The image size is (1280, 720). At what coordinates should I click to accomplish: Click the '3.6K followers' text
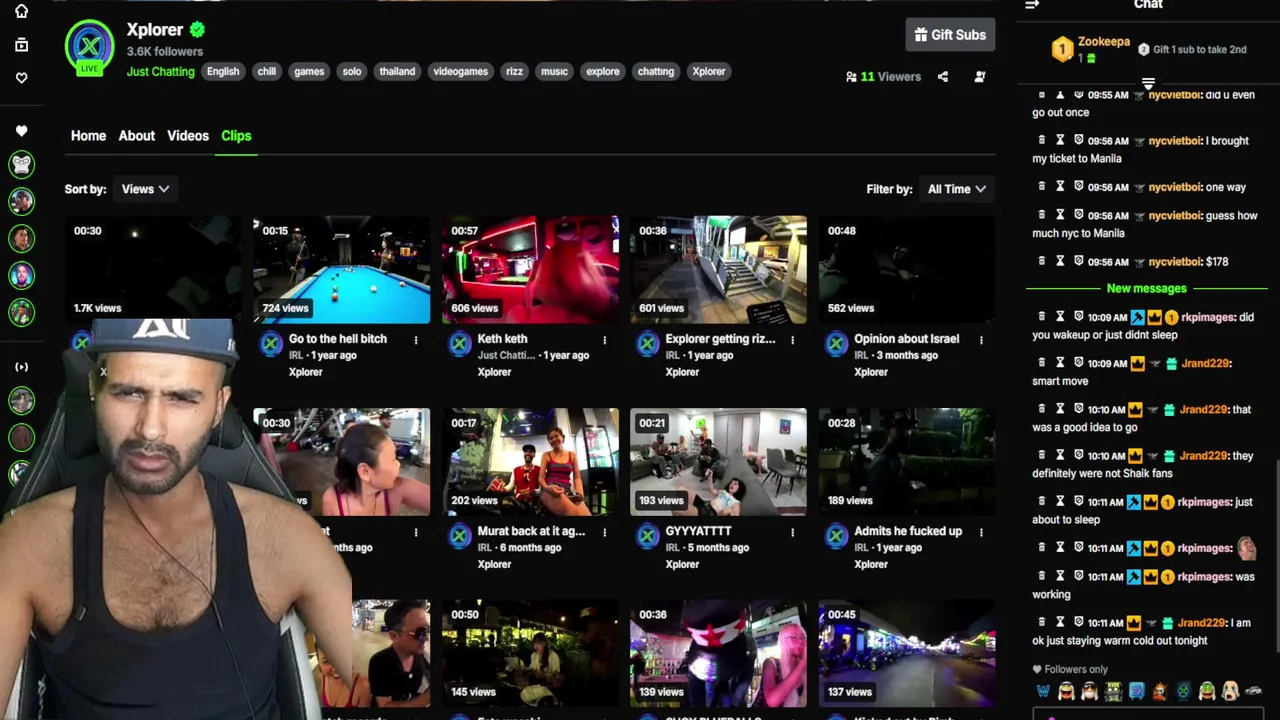[x=165, y=51]
